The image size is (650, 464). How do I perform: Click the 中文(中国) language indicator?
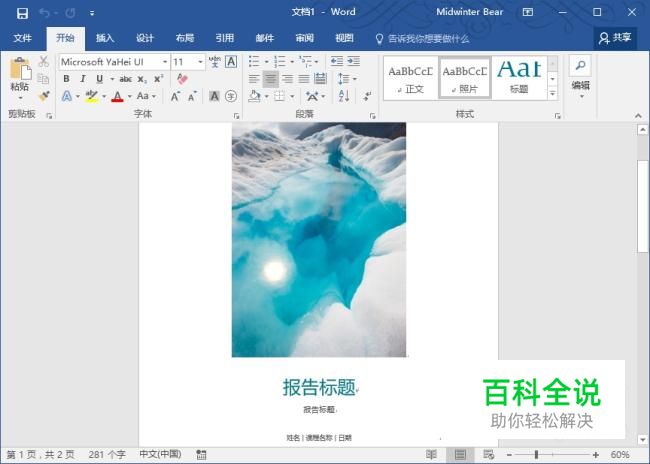160,454
